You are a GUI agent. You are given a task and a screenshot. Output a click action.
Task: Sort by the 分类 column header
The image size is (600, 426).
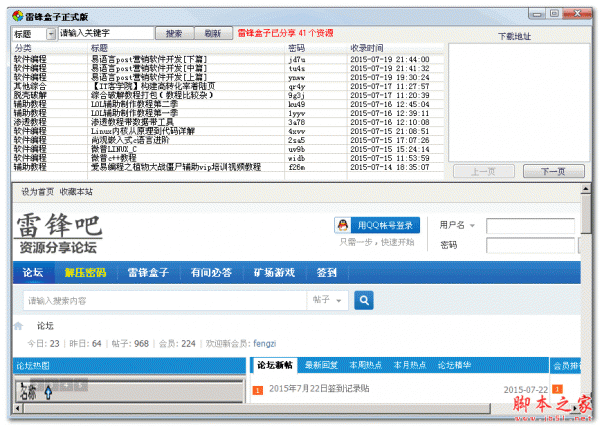pyautogui.click(x=23, y=48)
